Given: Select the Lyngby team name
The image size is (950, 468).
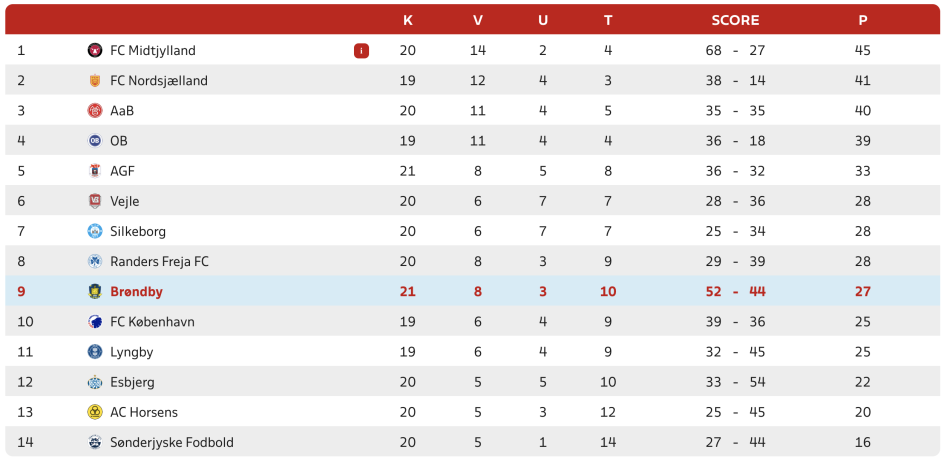Looking at the screenshot, I should (x=131, y=352).
